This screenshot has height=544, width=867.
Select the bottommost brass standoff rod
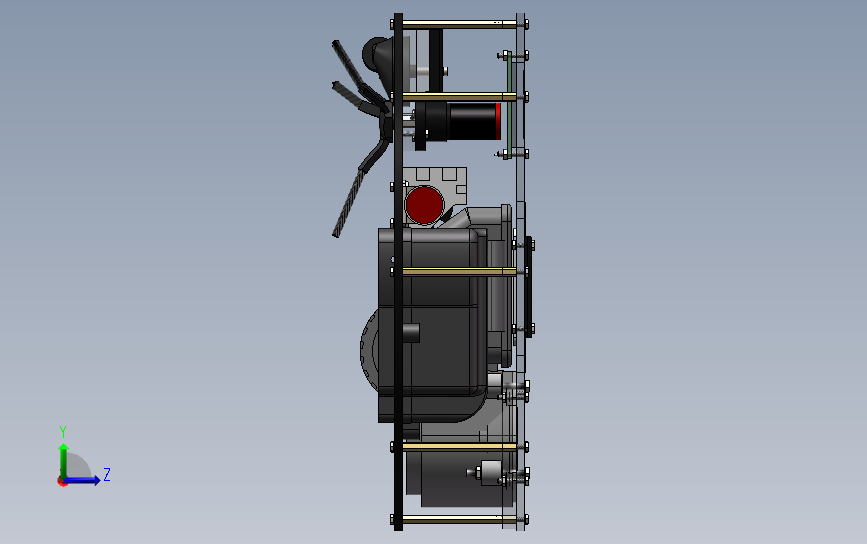(459, 520)
